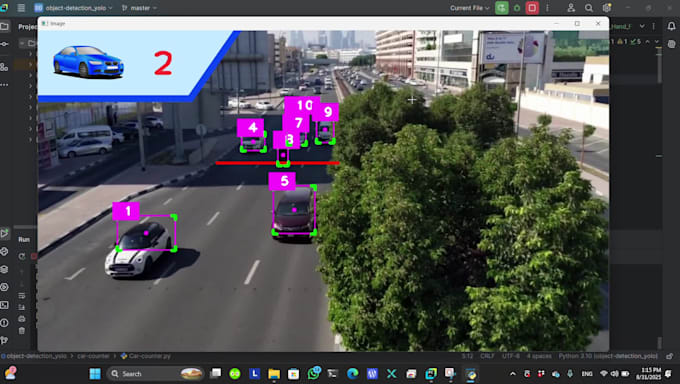Show hidden system tray icons chevron
680x384 pixels.
pyautogui.click(x=513, y=374)
